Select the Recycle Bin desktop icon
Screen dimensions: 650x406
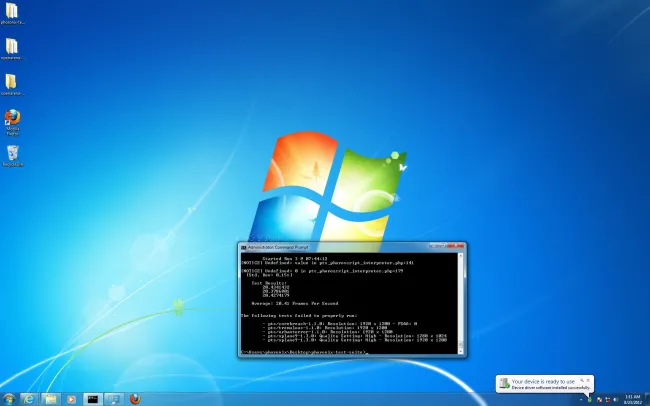coord(13,156)
